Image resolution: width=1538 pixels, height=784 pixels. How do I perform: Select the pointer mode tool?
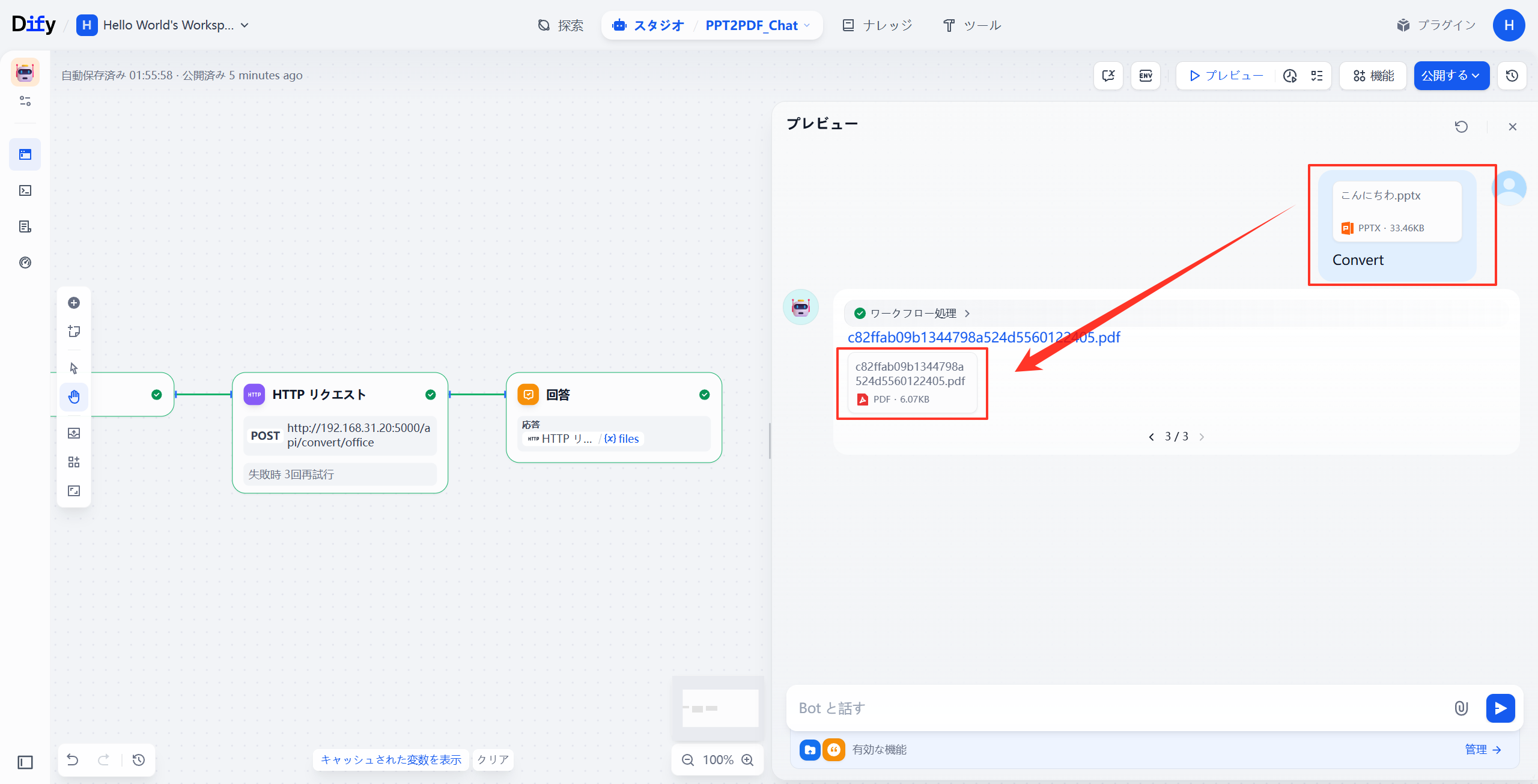click(x=74, y=368)
